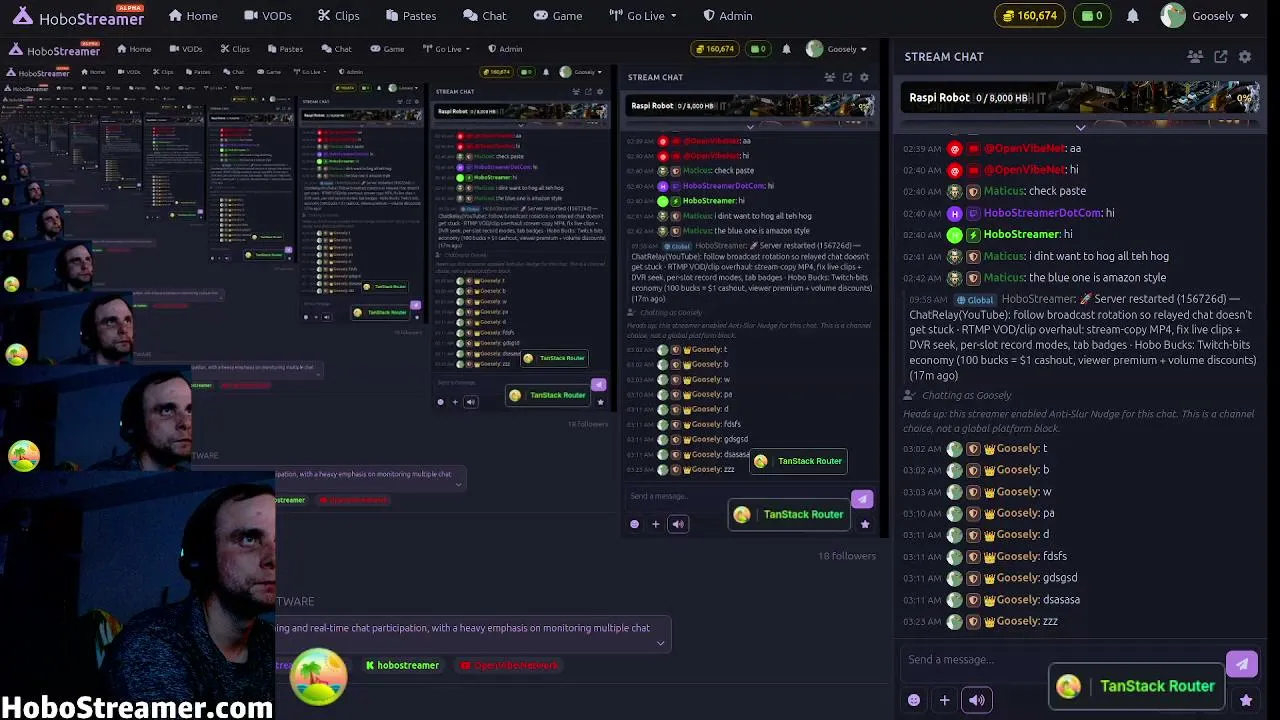Click the shield badge on "i dint want" message
The image size is (1280, 720).
click(973, 257)
